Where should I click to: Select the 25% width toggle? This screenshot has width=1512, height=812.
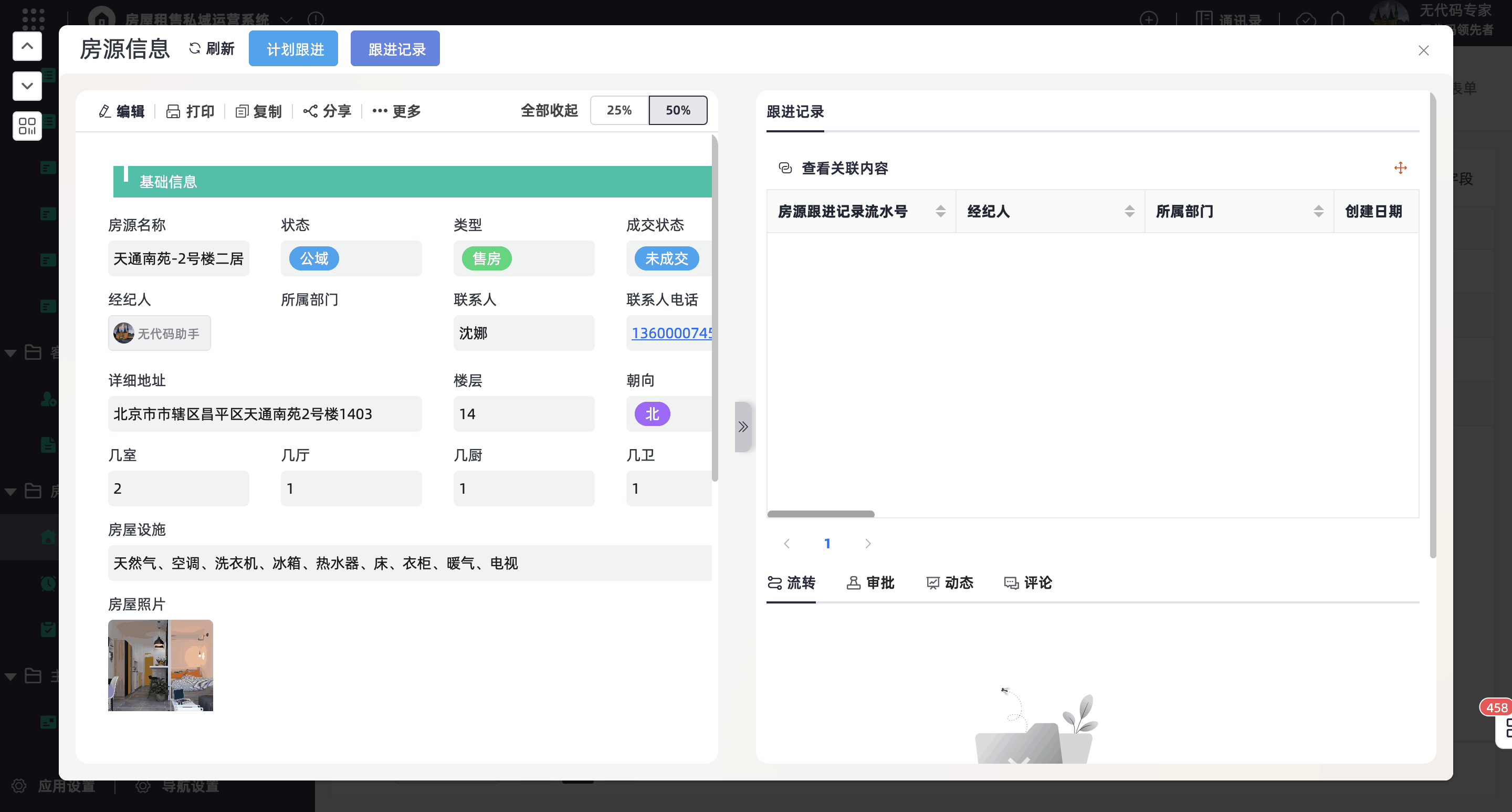[618, 110]
